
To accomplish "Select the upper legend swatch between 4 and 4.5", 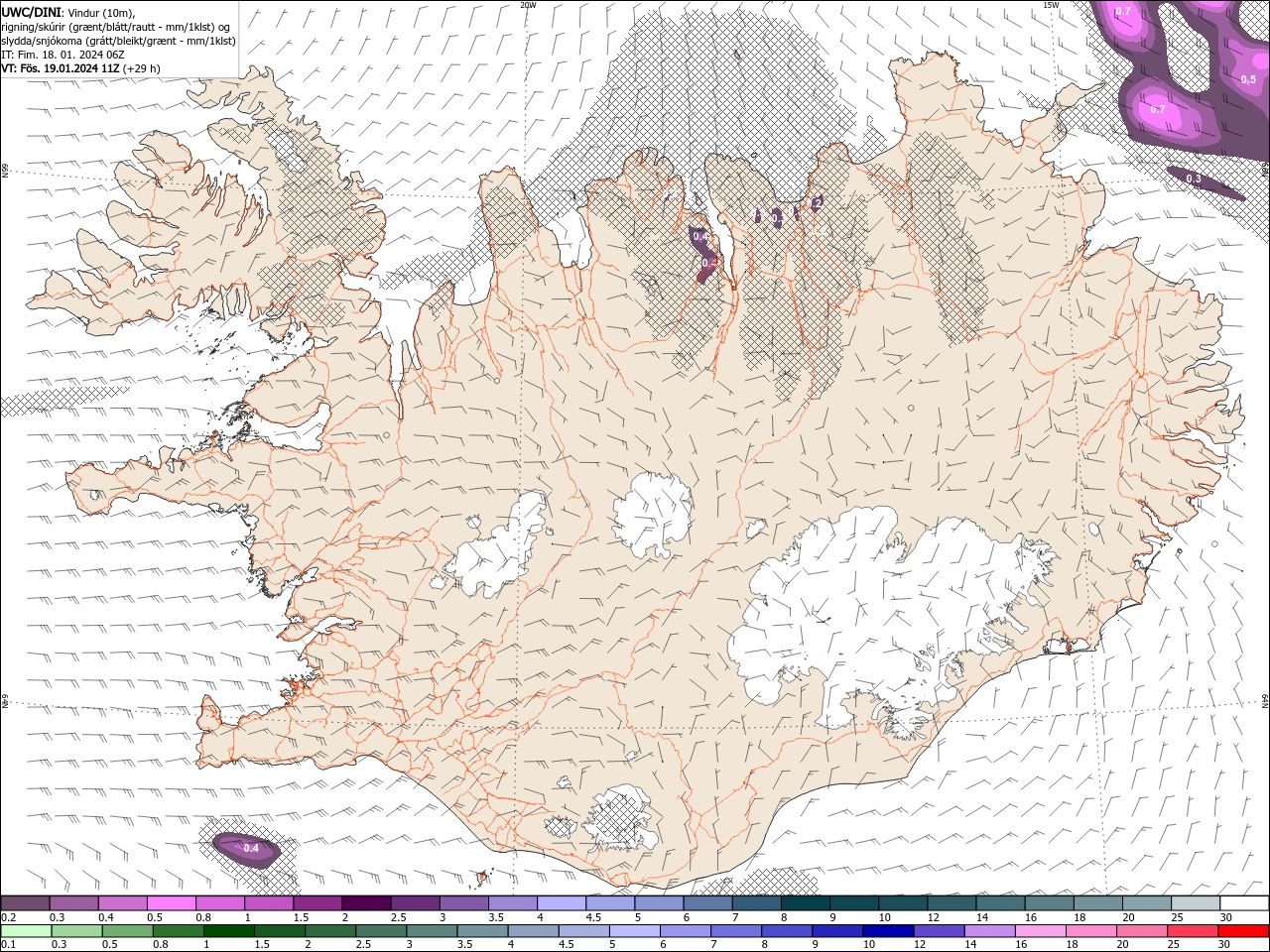I will [x=561, y=903].
